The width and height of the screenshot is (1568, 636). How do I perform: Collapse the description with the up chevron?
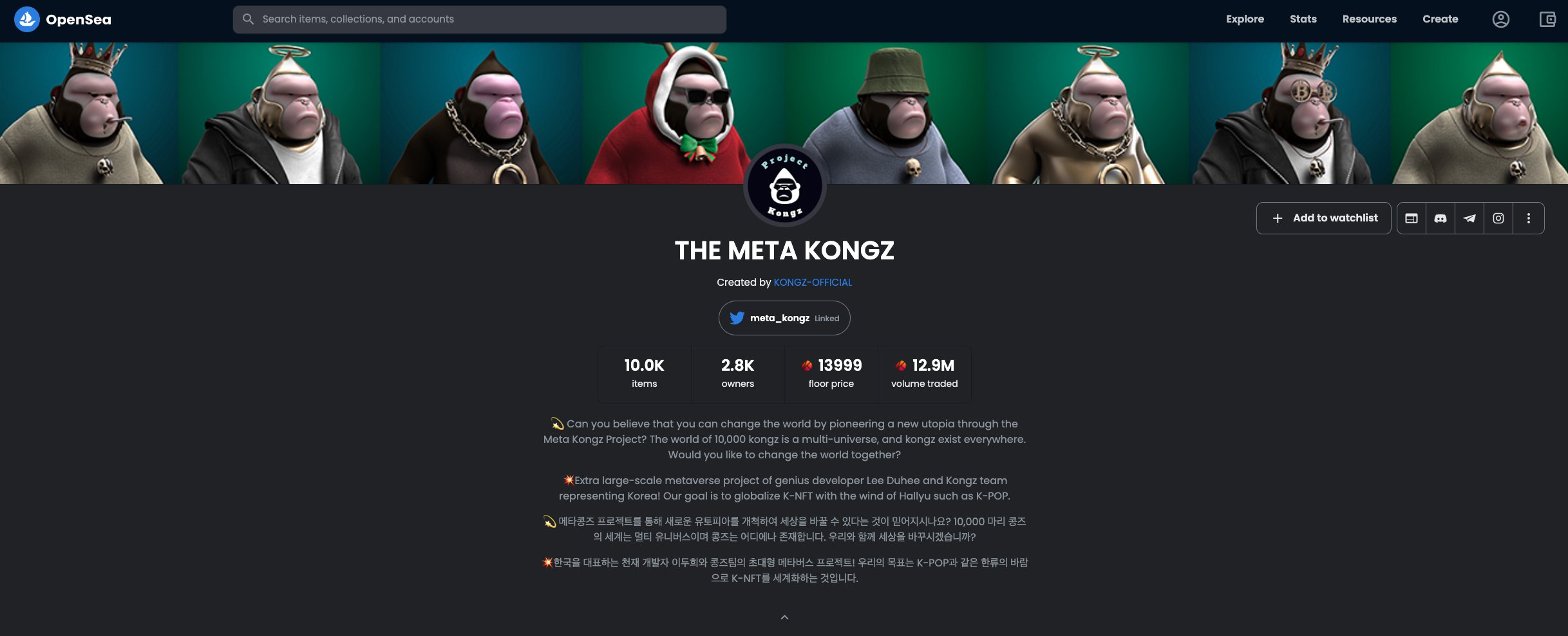(784, 617)
